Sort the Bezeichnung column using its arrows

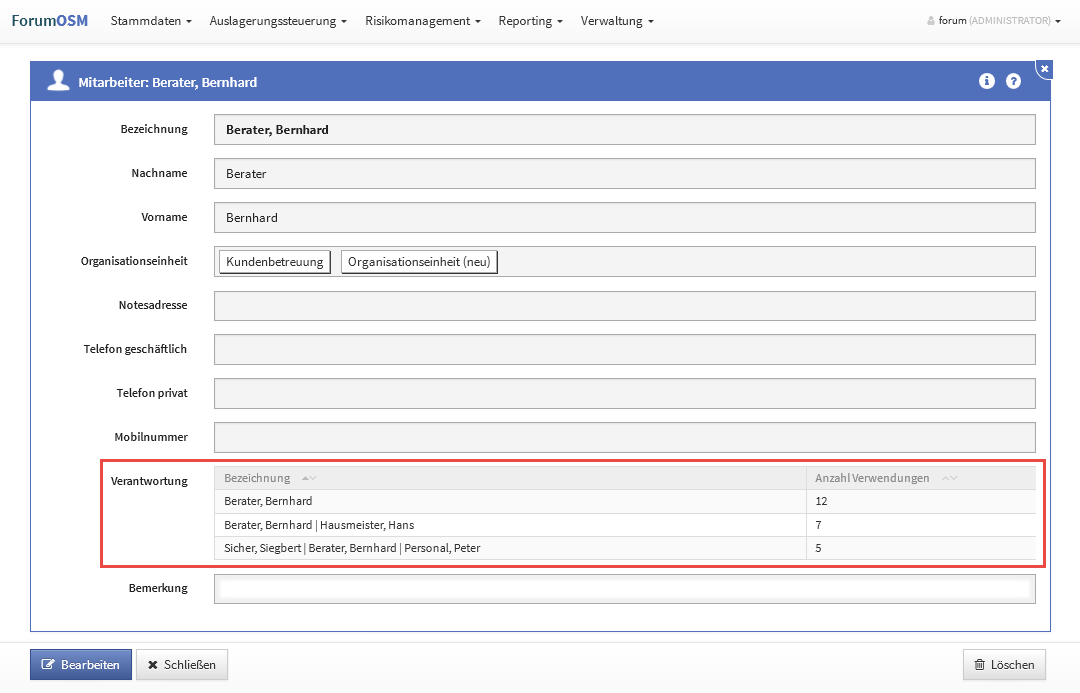pyautogui.click(x=309, y=478)
